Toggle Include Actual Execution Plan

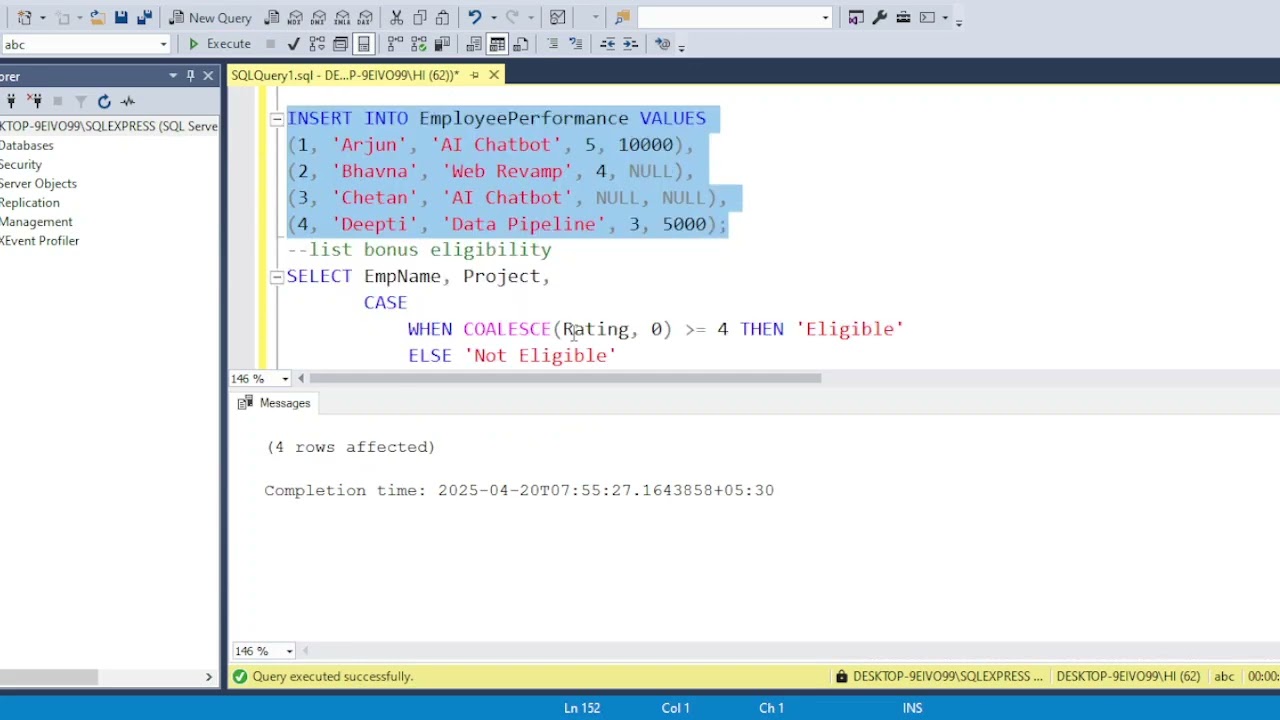[x=395, y=44]
